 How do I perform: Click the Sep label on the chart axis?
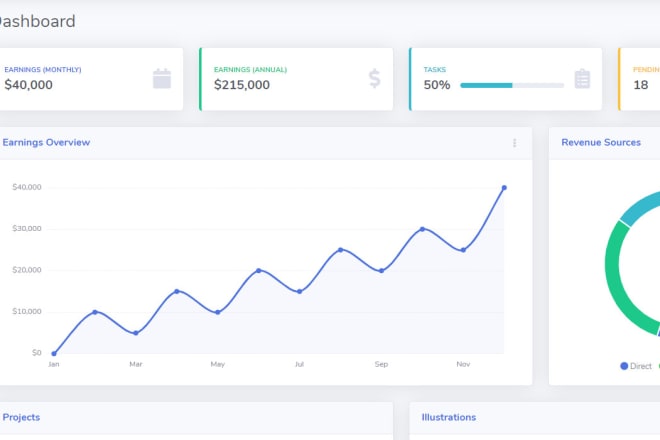381,364
